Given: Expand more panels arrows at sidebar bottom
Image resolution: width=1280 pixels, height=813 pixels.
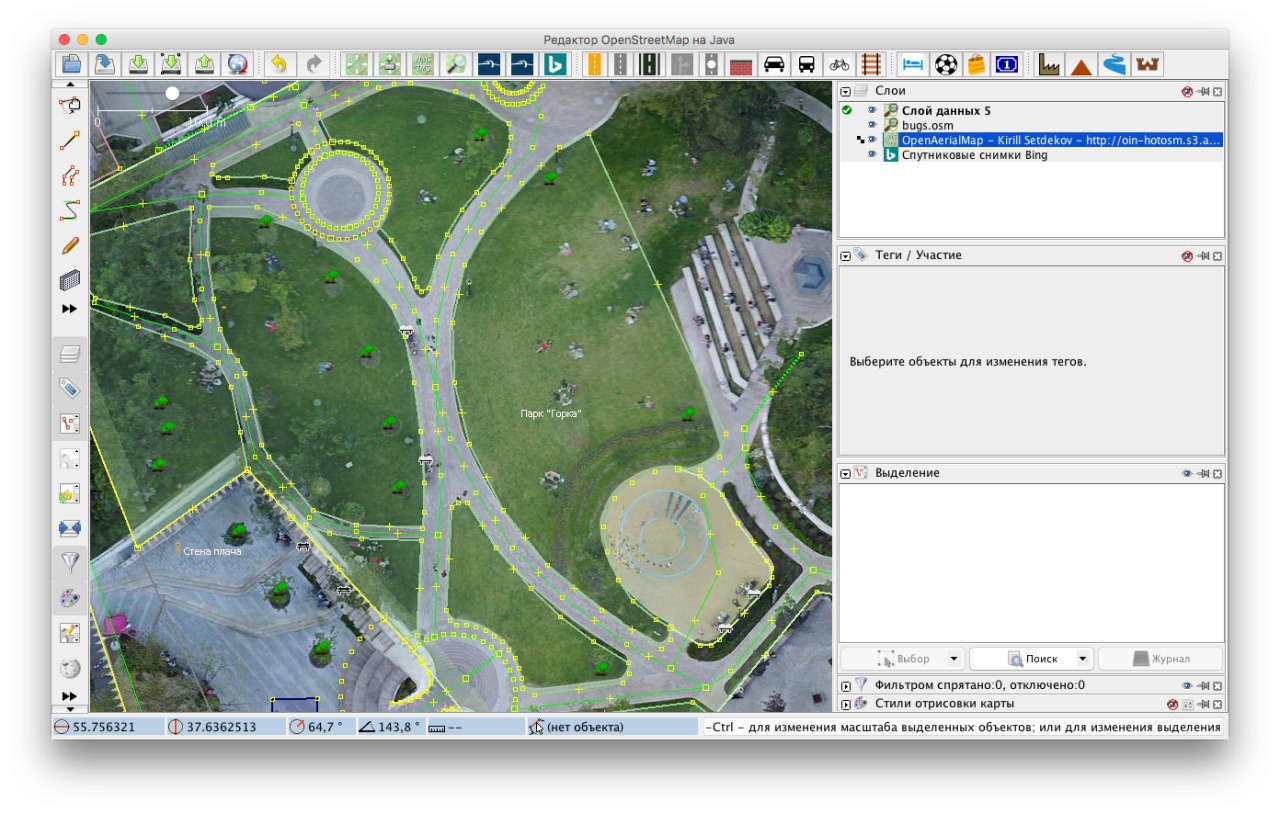Looking at the screenshot, I should pyautogui.click(x=70, y=696).
